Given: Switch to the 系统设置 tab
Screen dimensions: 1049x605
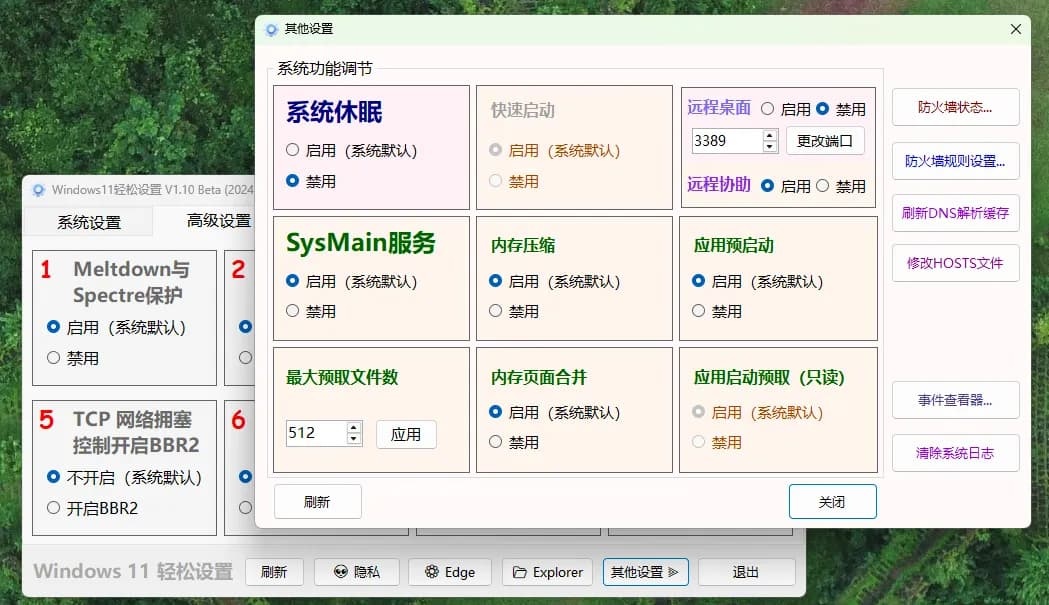Looking at the screenshot, I should click(x=88, y=220).
